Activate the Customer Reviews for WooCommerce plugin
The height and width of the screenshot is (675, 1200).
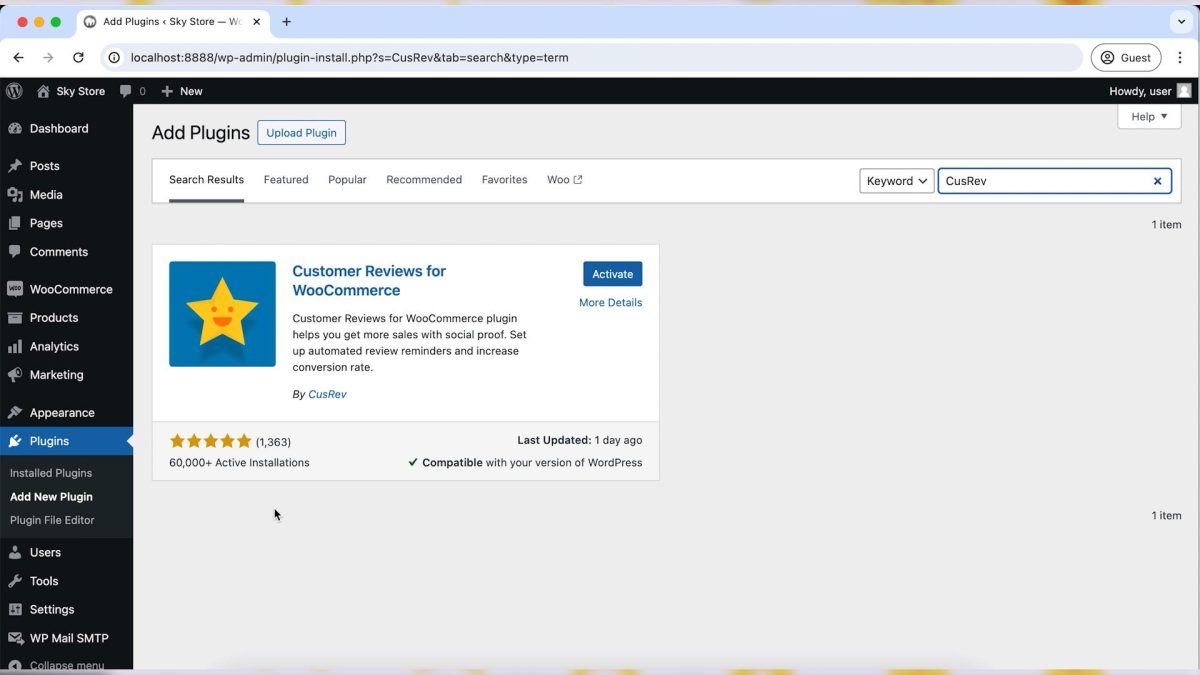[612, 273]
